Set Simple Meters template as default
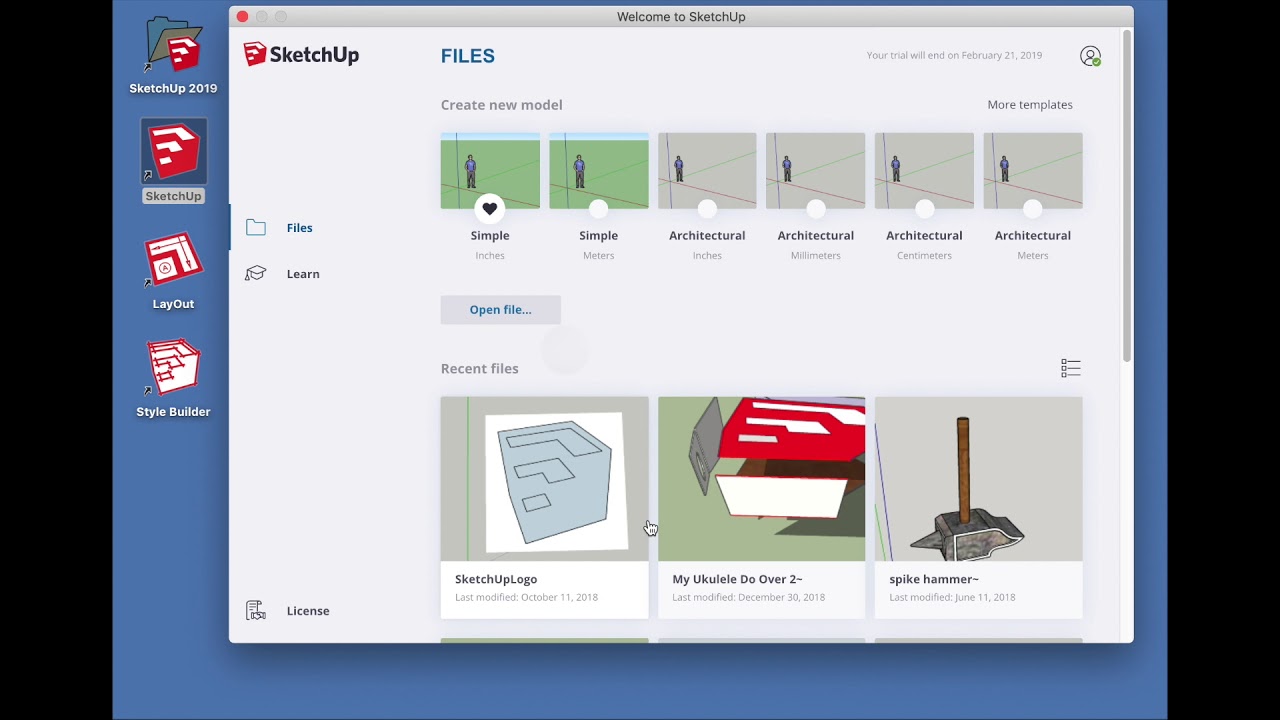1280x720 pixels. coord(598,208)
